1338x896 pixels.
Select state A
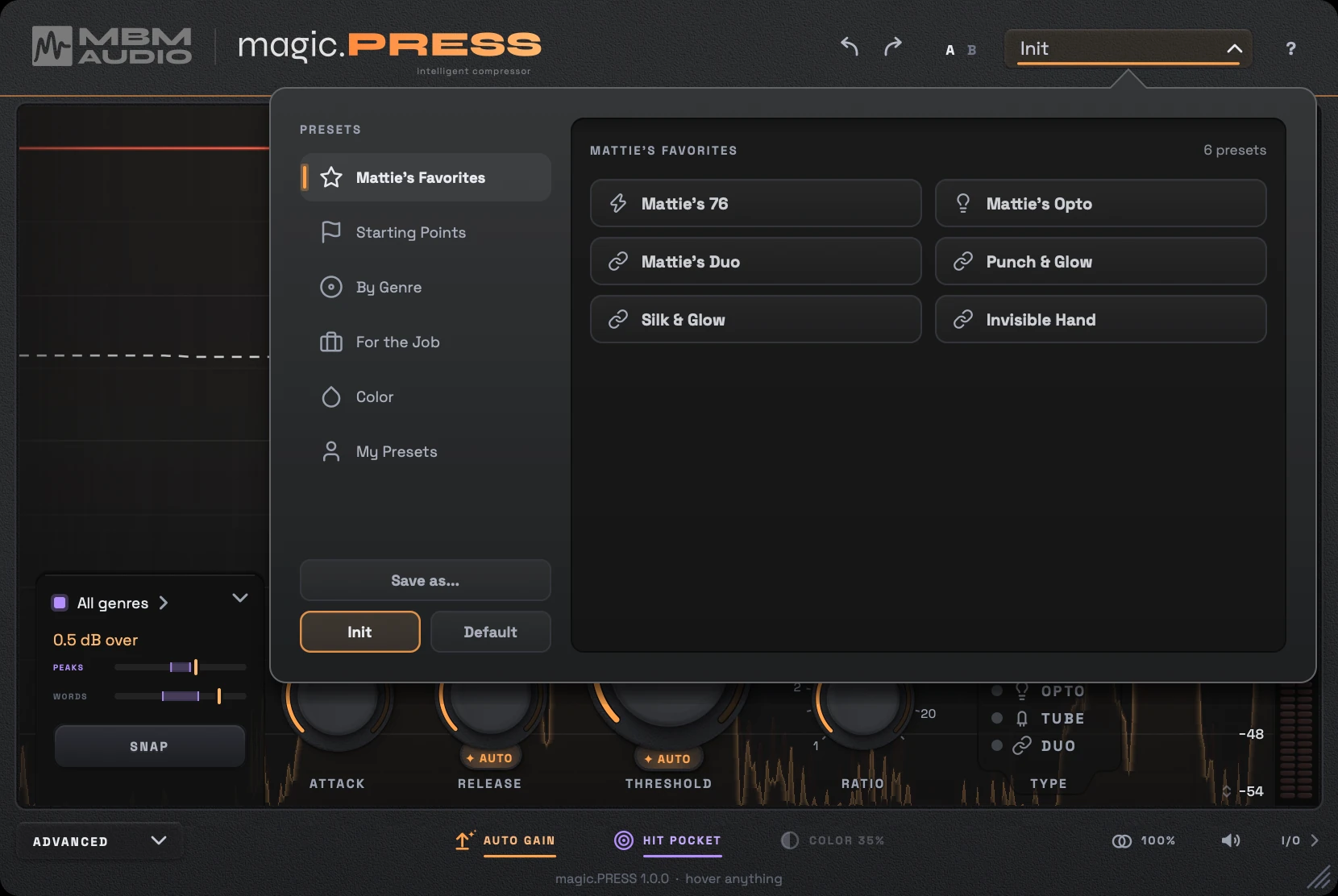[950, 50]
